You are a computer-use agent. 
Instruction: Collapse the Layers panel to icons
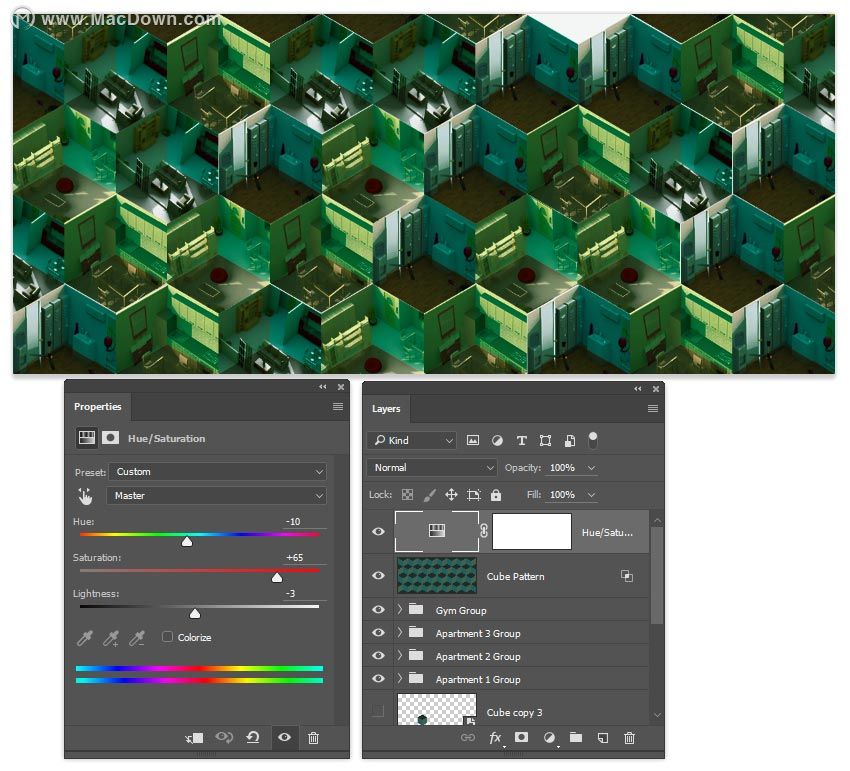coord(638,389)
